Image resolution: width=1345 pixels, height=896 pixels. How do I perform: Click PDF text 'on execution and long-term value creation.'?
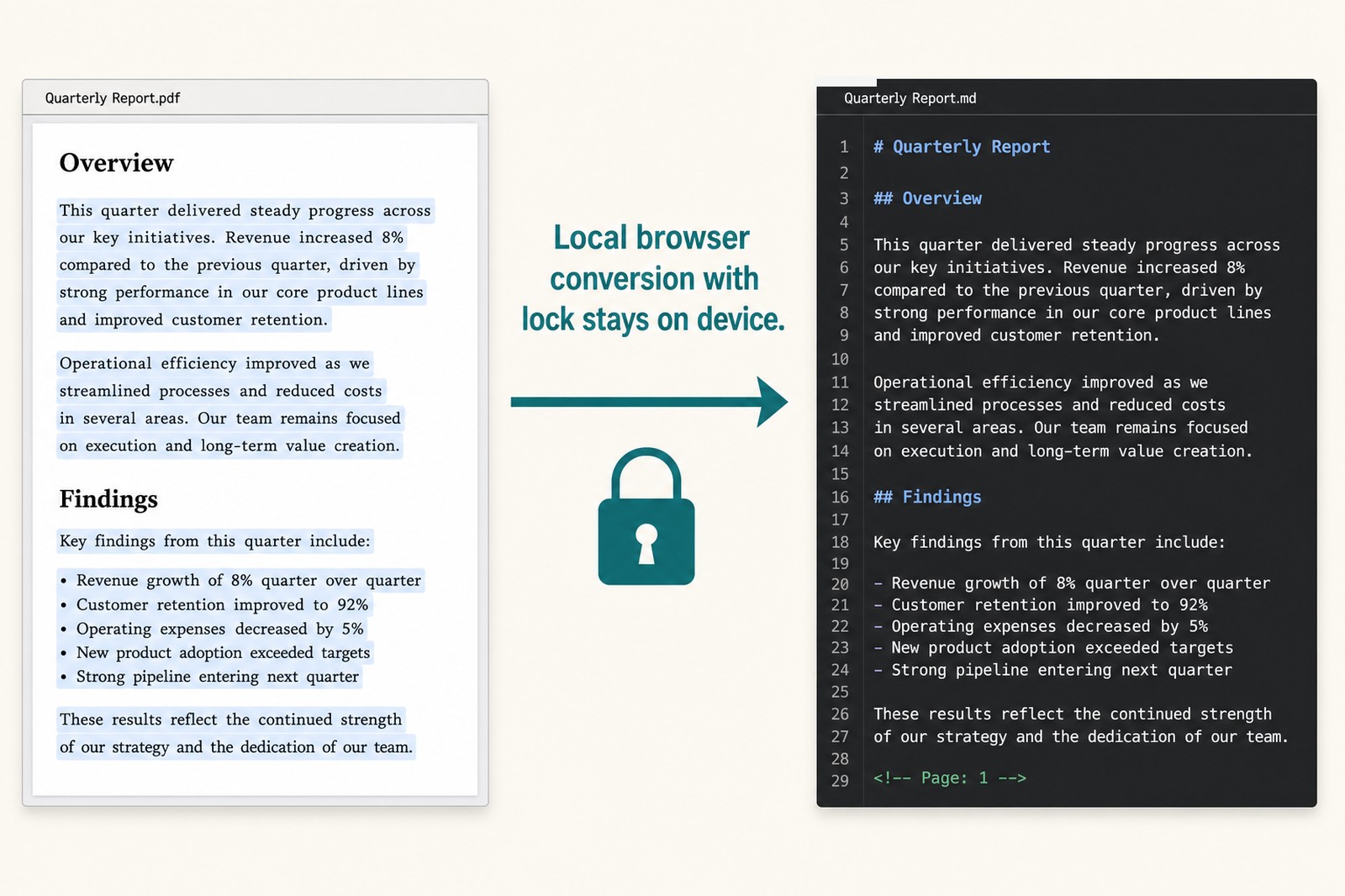pyautogui.click(x=229, y=445)
